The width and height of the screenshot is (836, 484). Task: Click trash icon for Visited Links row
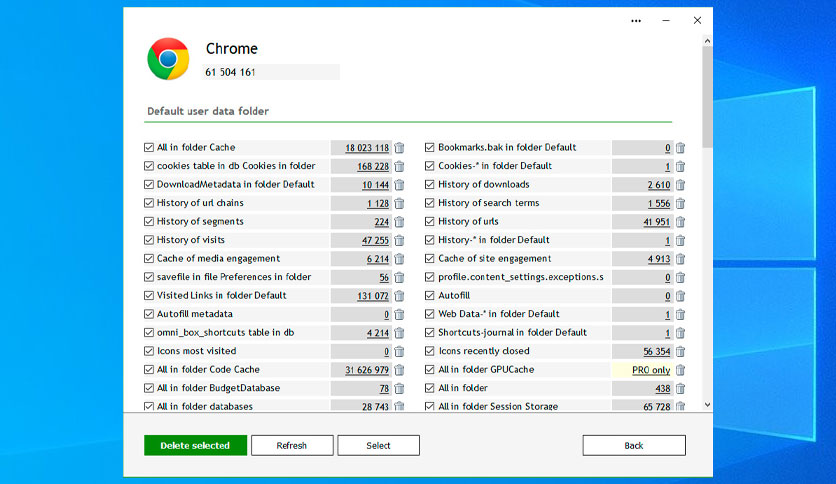pyautogui.click(x=399, y=296)
